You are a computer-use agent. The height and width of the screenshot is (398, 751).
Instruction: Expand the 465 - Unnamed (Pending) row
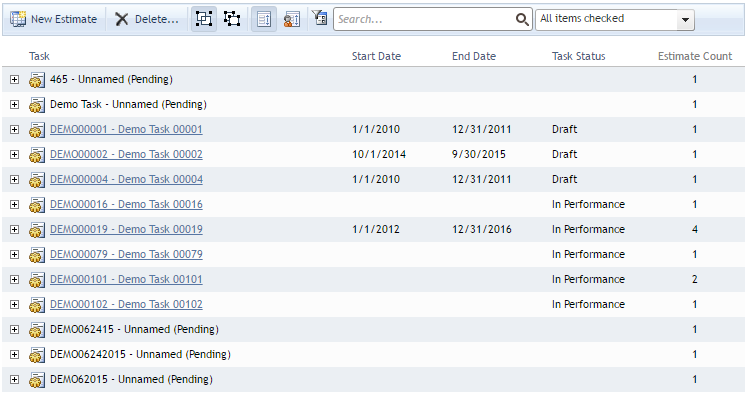pyautogui.click(x=14, y=80)
